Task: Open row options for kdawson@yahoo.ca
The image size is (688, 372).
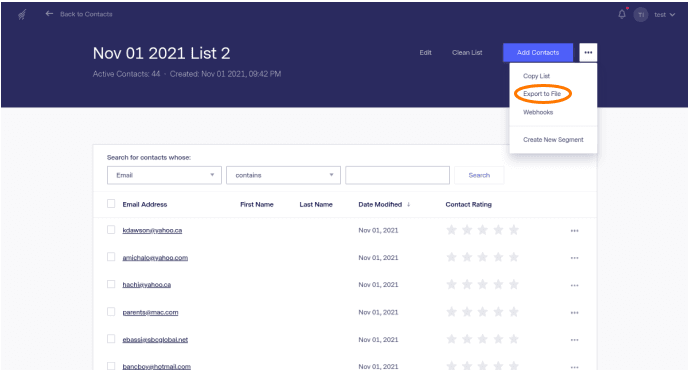Action: (x=574, y=231)
